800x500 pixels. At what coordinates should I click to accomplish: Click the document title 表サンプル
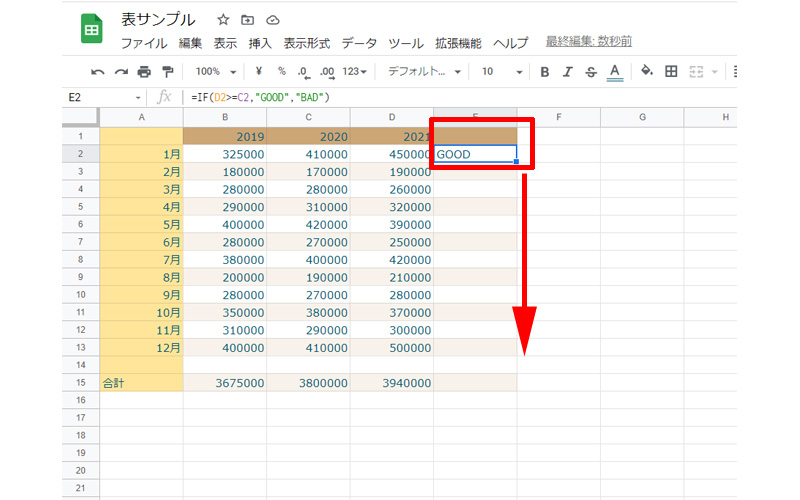[x=158, y=19]
